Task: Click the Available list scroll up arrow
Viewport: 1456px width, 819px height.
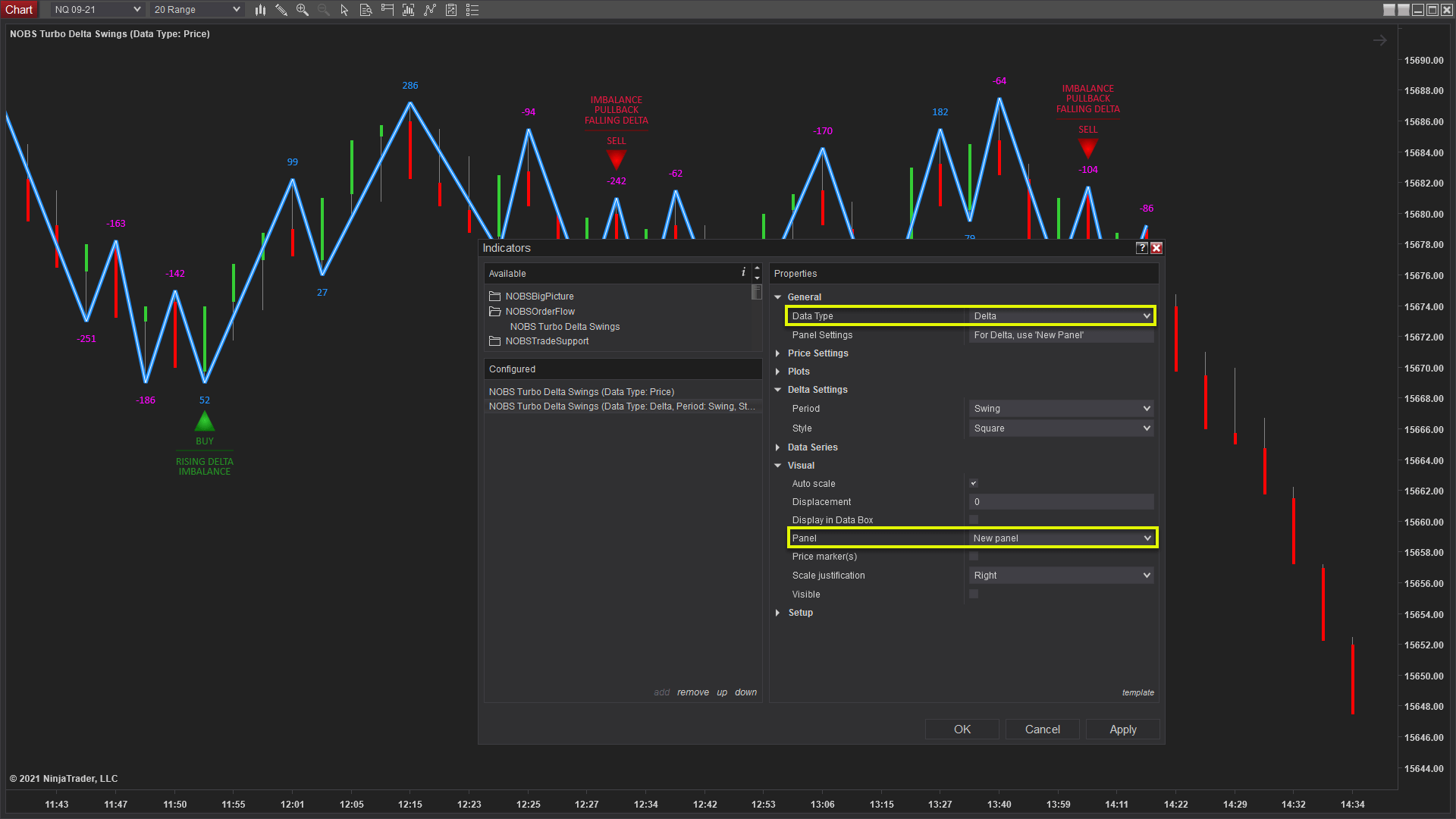Action: [x=757, y=268]
